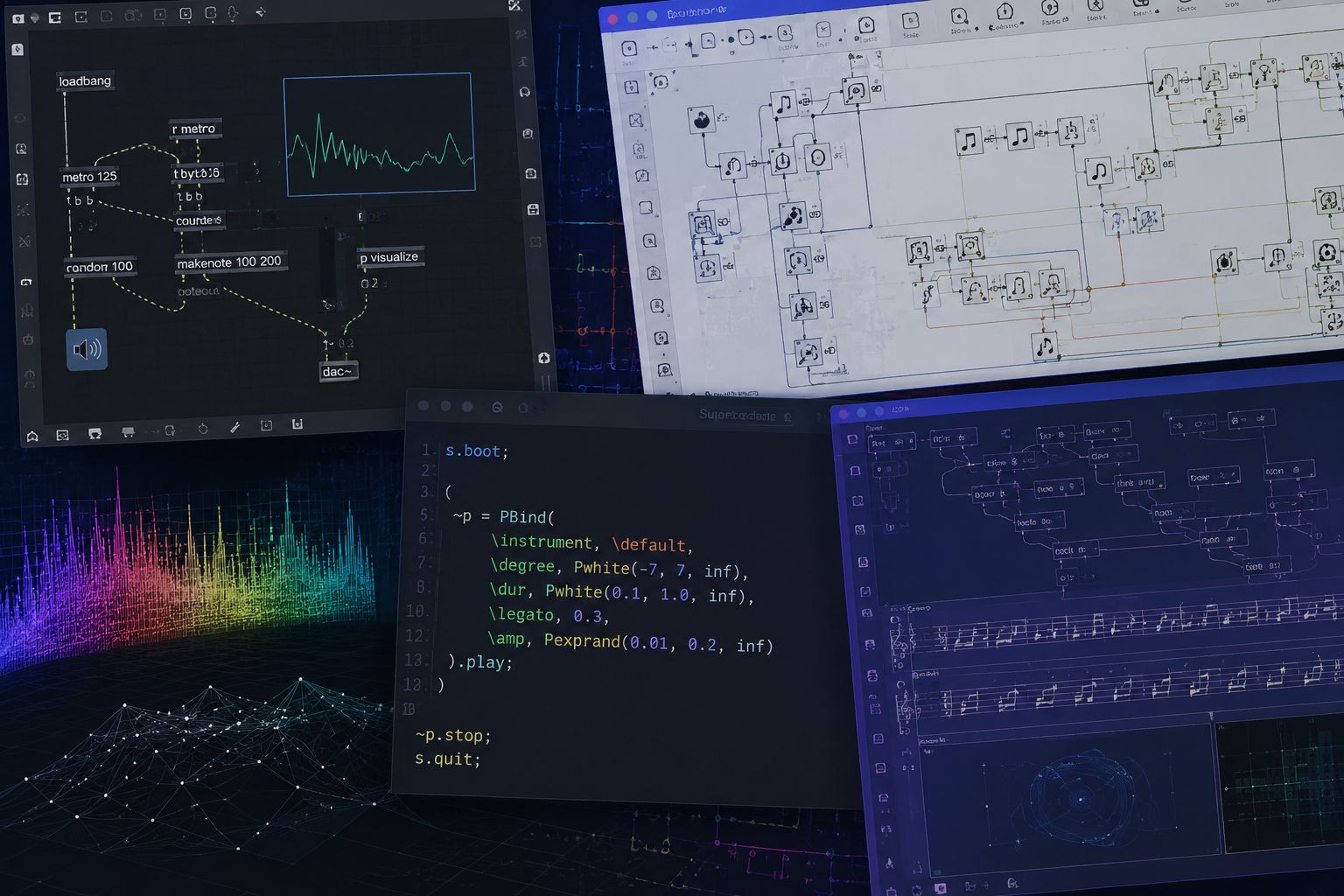Click the arrow icon in patcher top toolbar
1344x896 pixels.
261,13
